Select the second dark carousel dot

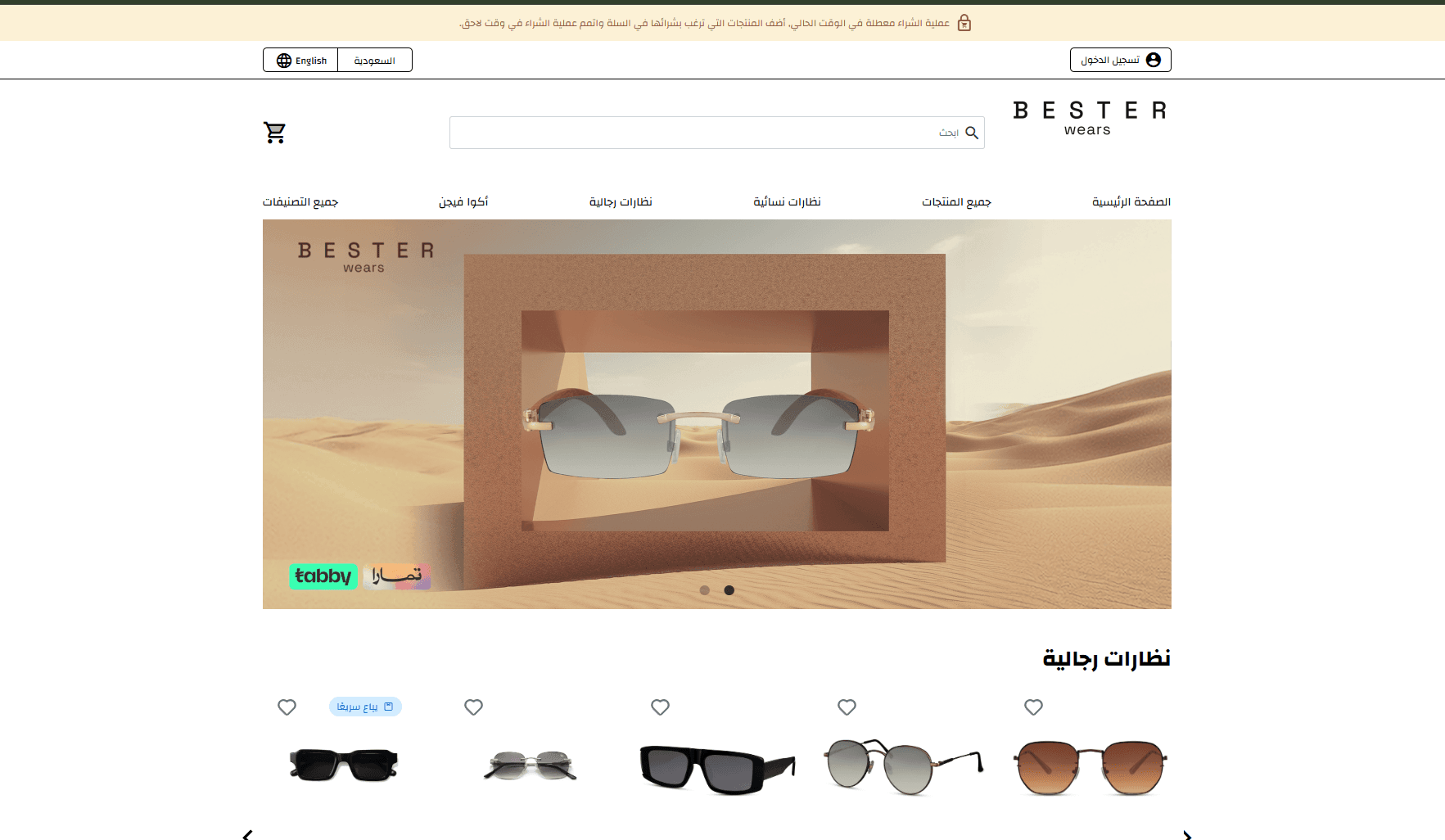tap(729, 590)
